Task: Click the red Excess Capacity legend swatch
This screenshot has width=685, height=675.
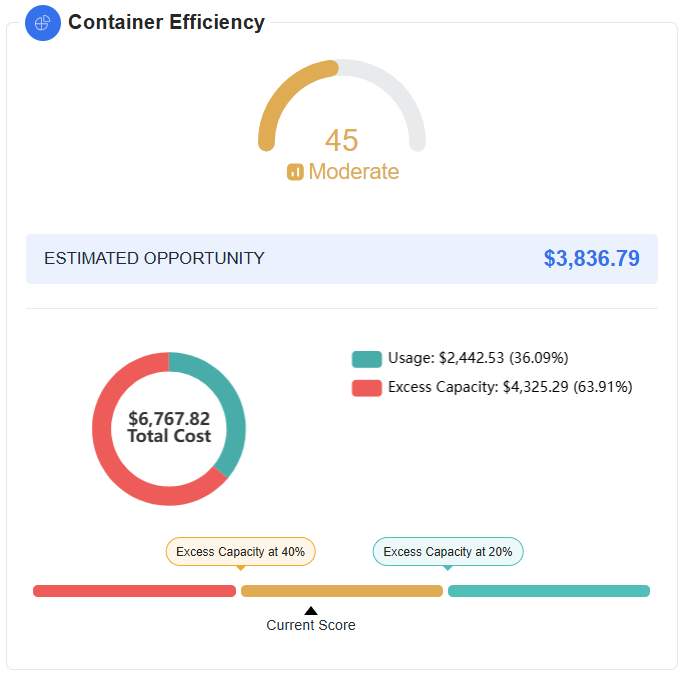Action: pyautogui.click(x=367, y=388)
